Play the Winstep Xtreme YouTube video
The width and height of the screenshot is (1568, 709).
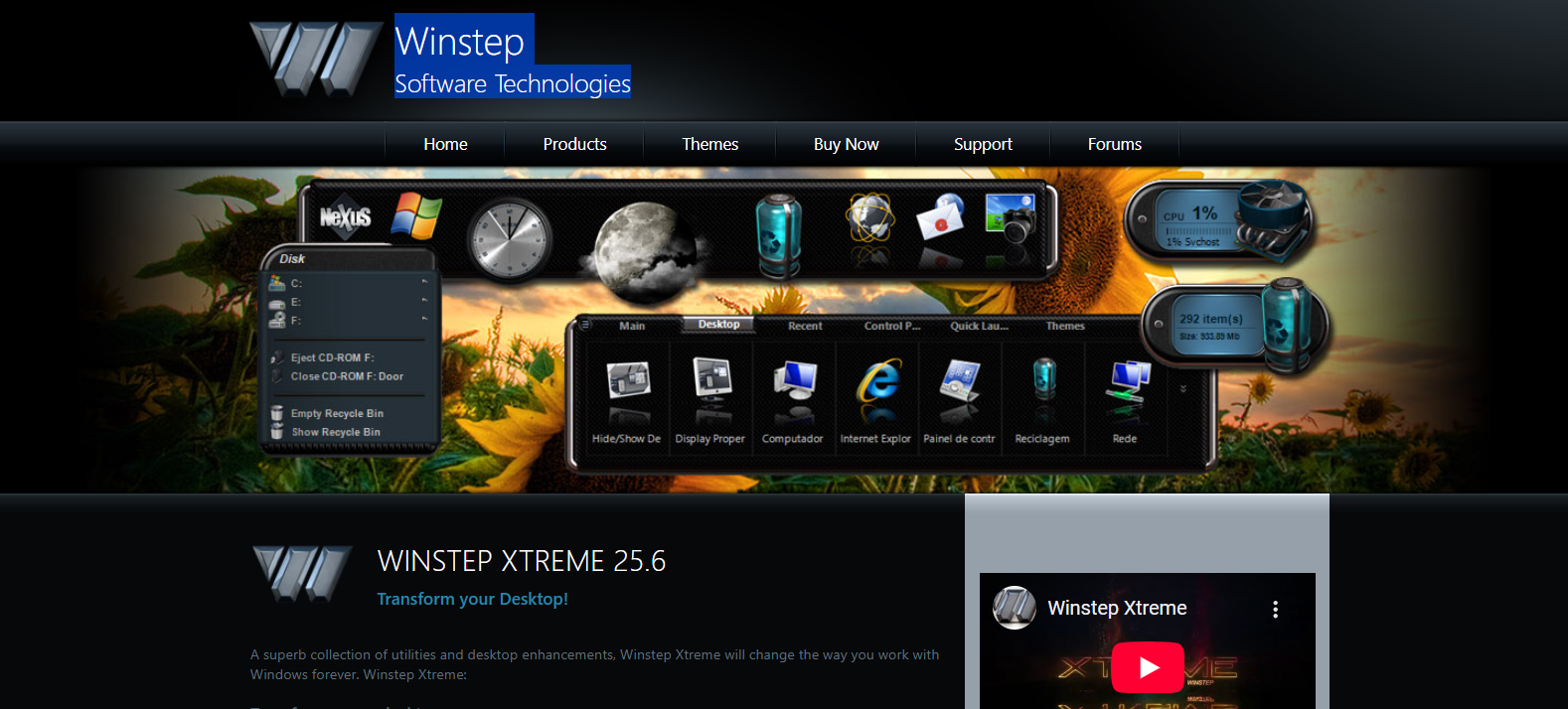tap(1147, 667)
